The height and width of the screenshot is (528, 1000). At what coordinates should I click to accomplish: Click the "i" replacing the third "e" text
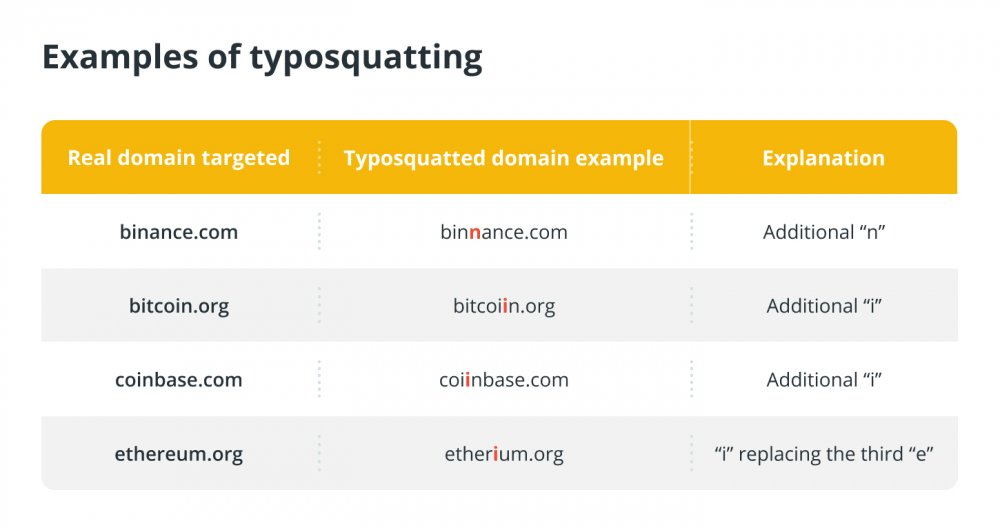tap(824, 453)
